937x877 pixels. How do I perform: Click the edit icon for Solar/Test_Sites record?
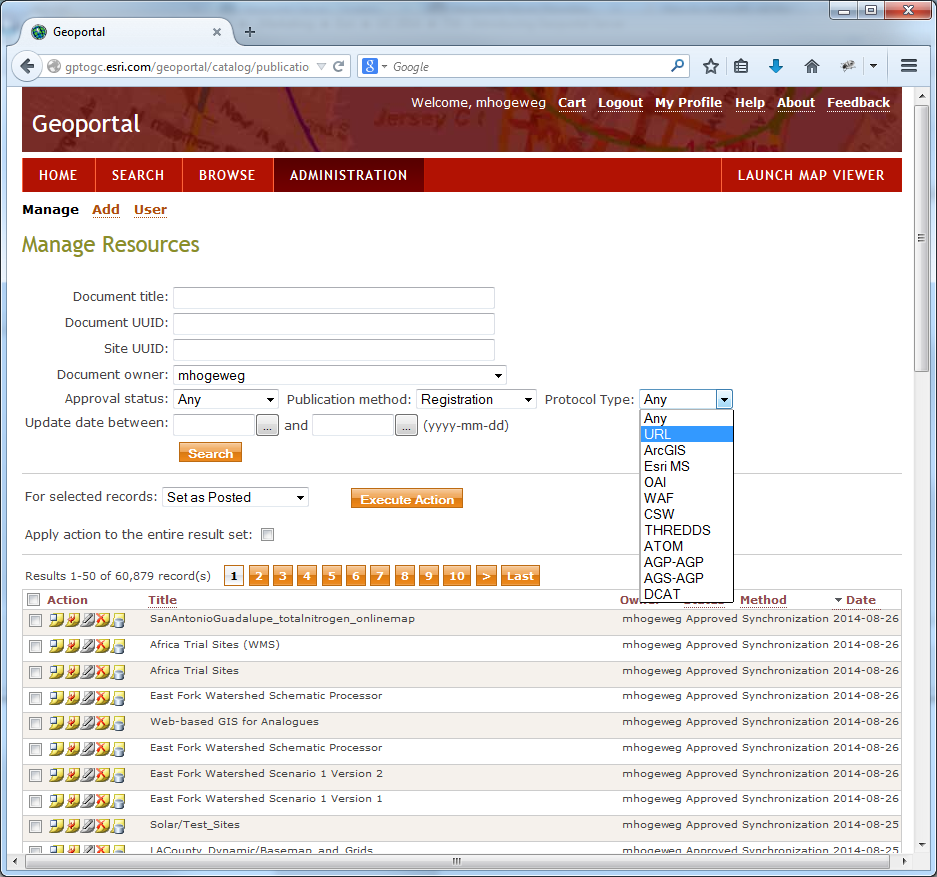87,826
